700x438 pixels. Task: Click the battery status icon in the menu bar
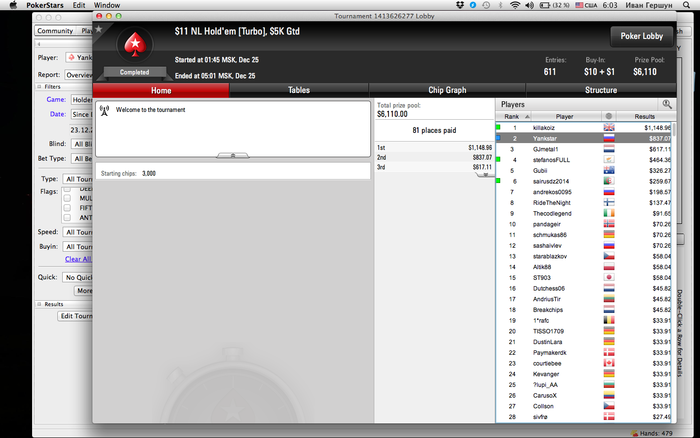[545, 5]
